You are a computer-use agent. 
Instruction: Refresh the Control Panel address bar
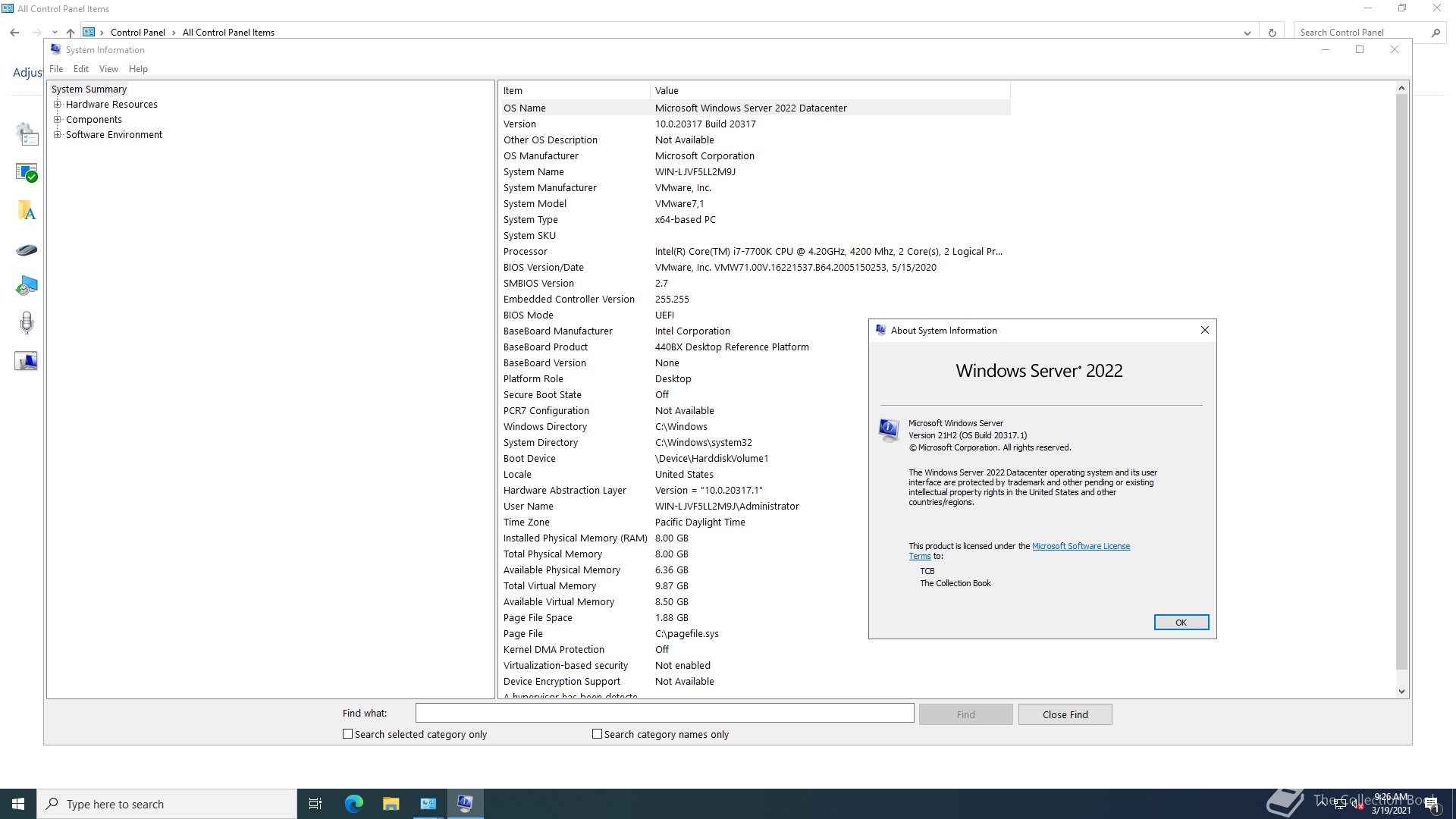[1272, 33]
